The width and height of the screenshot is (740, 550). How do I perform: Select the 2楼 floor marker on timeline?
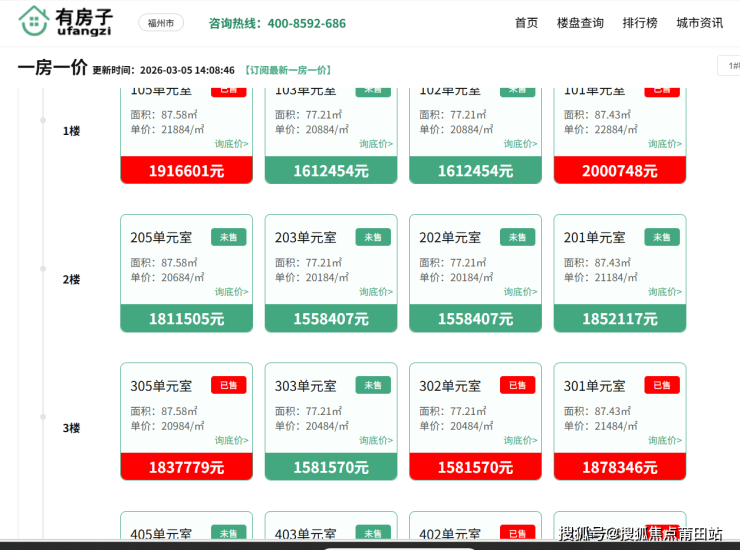(71, 279)
